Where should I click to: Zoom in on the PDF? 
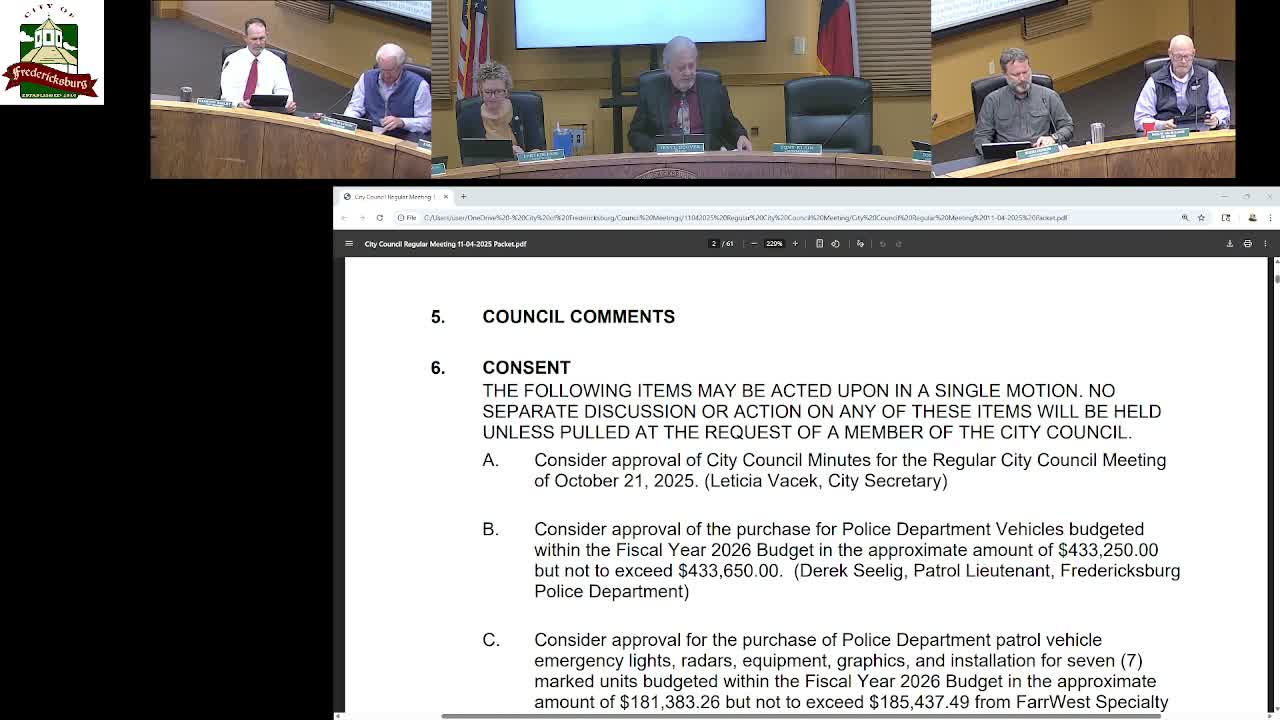click(x=794, y=243)
